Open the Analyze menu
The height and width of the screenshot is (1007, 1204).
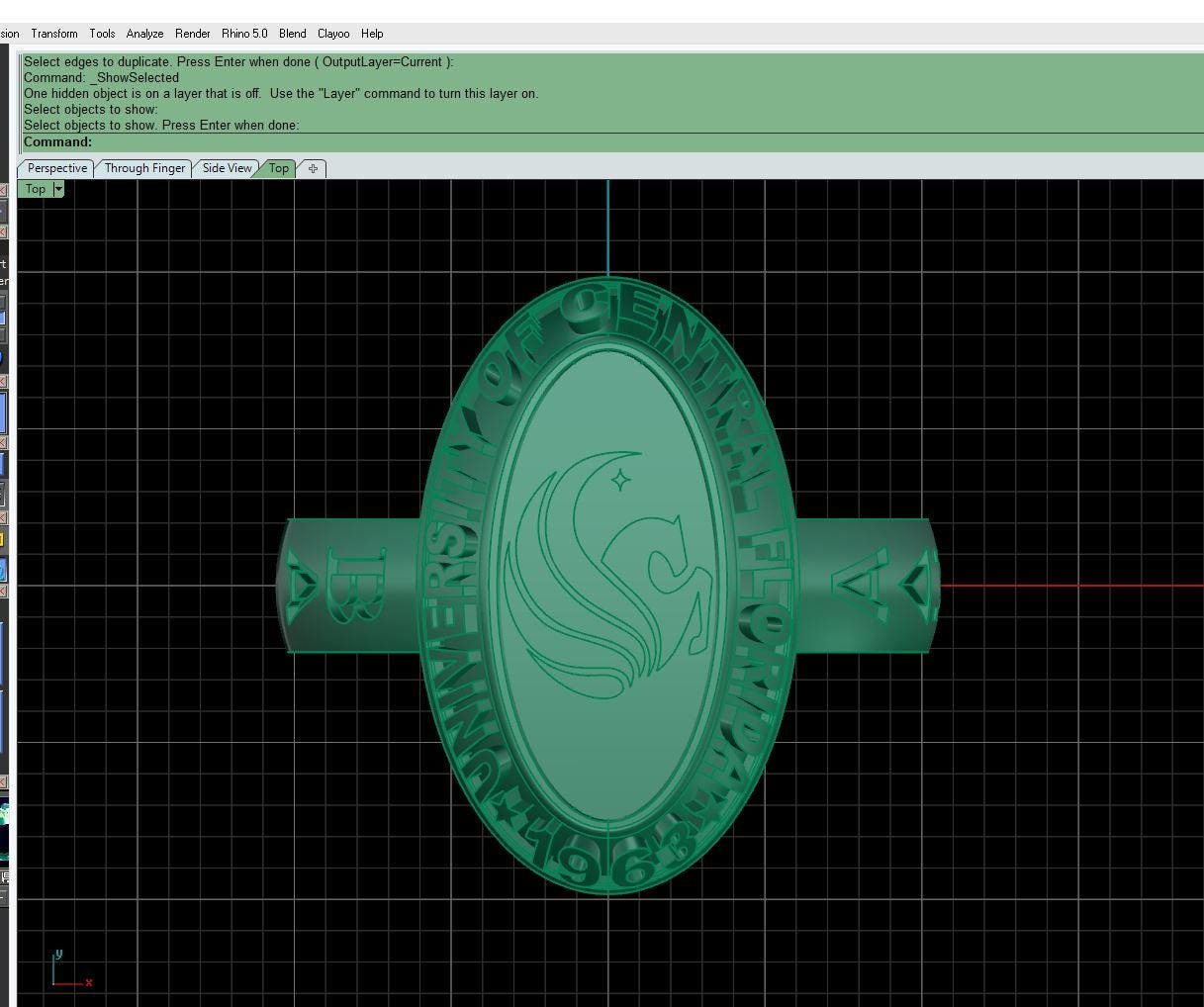[144, 34]
